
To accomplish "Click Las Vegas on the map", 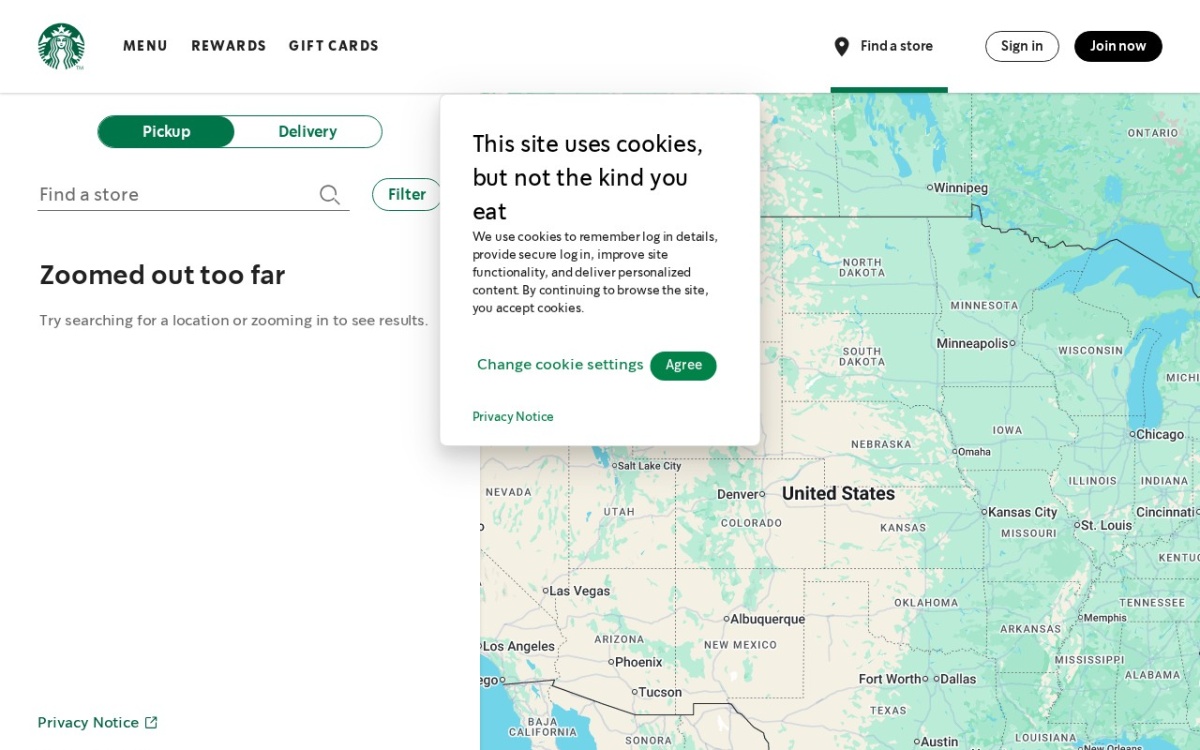I will click(x=579, y=591).
